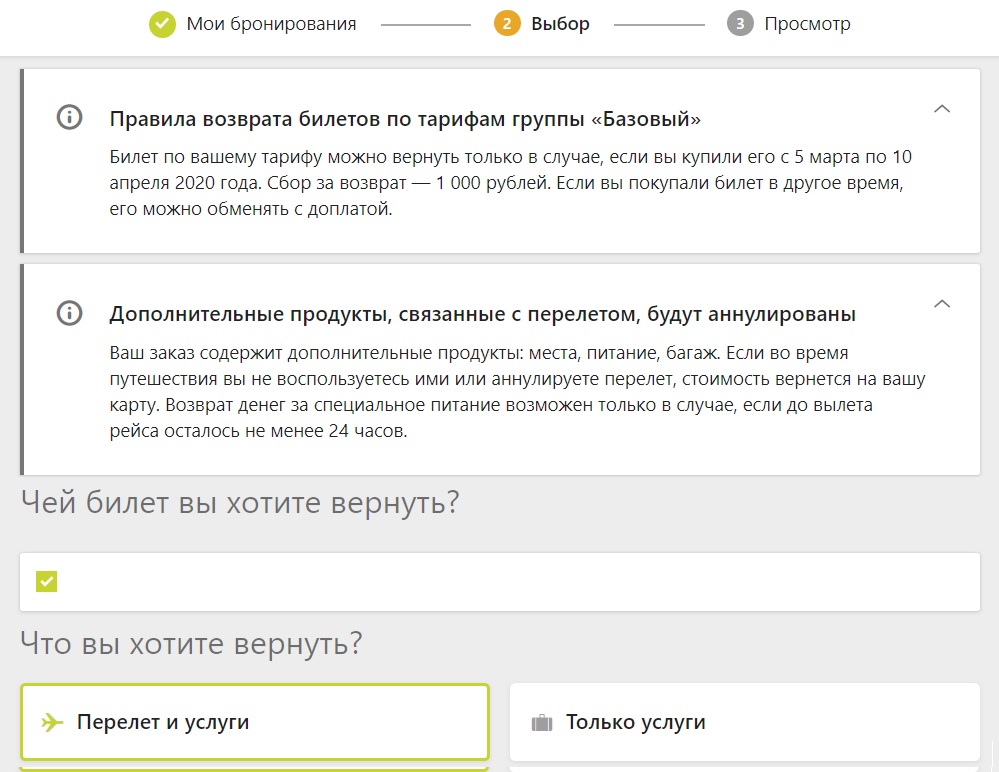Viewport: 999px width, 772px height.
Task: Click the refund rules heading text
Action: pyautogui.click(x=405, y=119)
